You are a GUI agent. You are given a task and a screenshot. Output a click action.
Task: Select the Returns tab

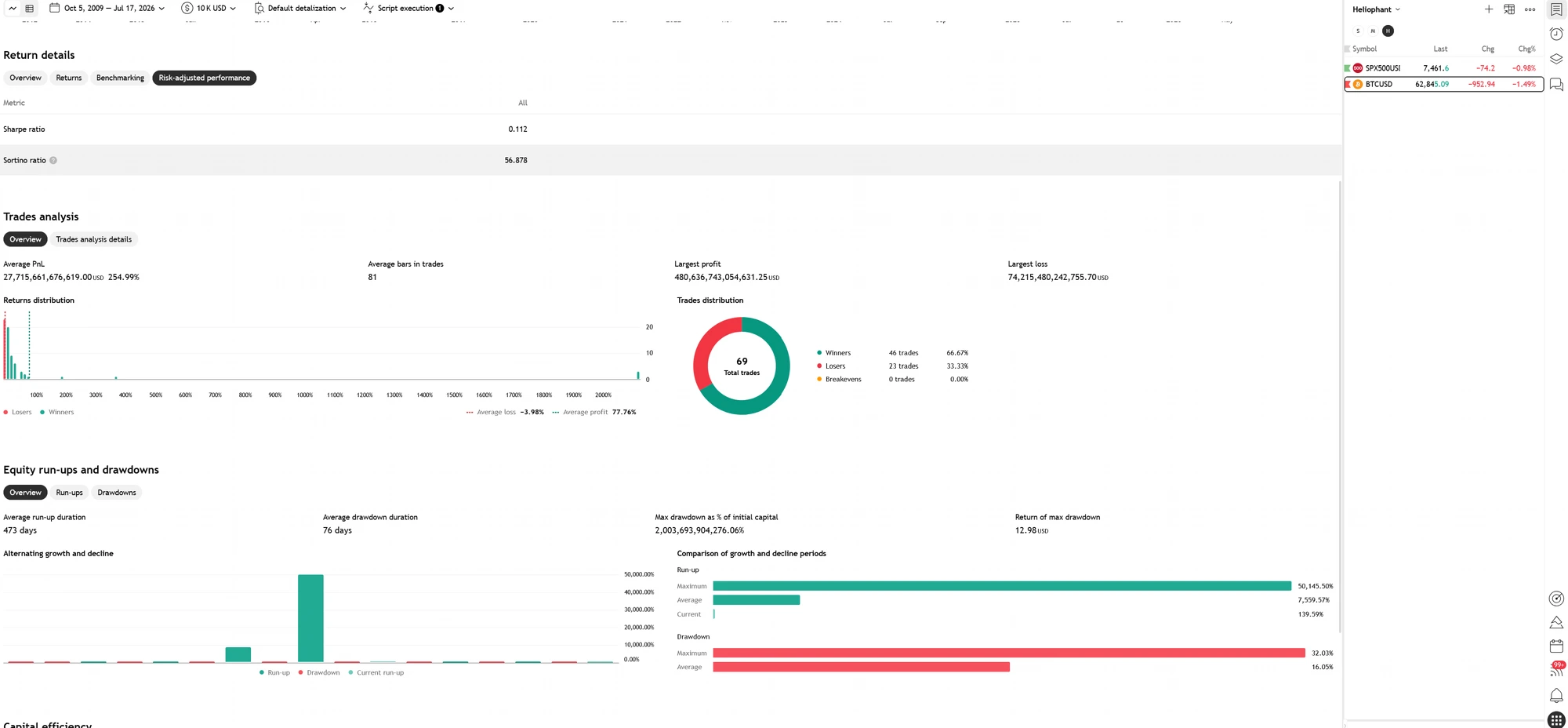point(68,78)
